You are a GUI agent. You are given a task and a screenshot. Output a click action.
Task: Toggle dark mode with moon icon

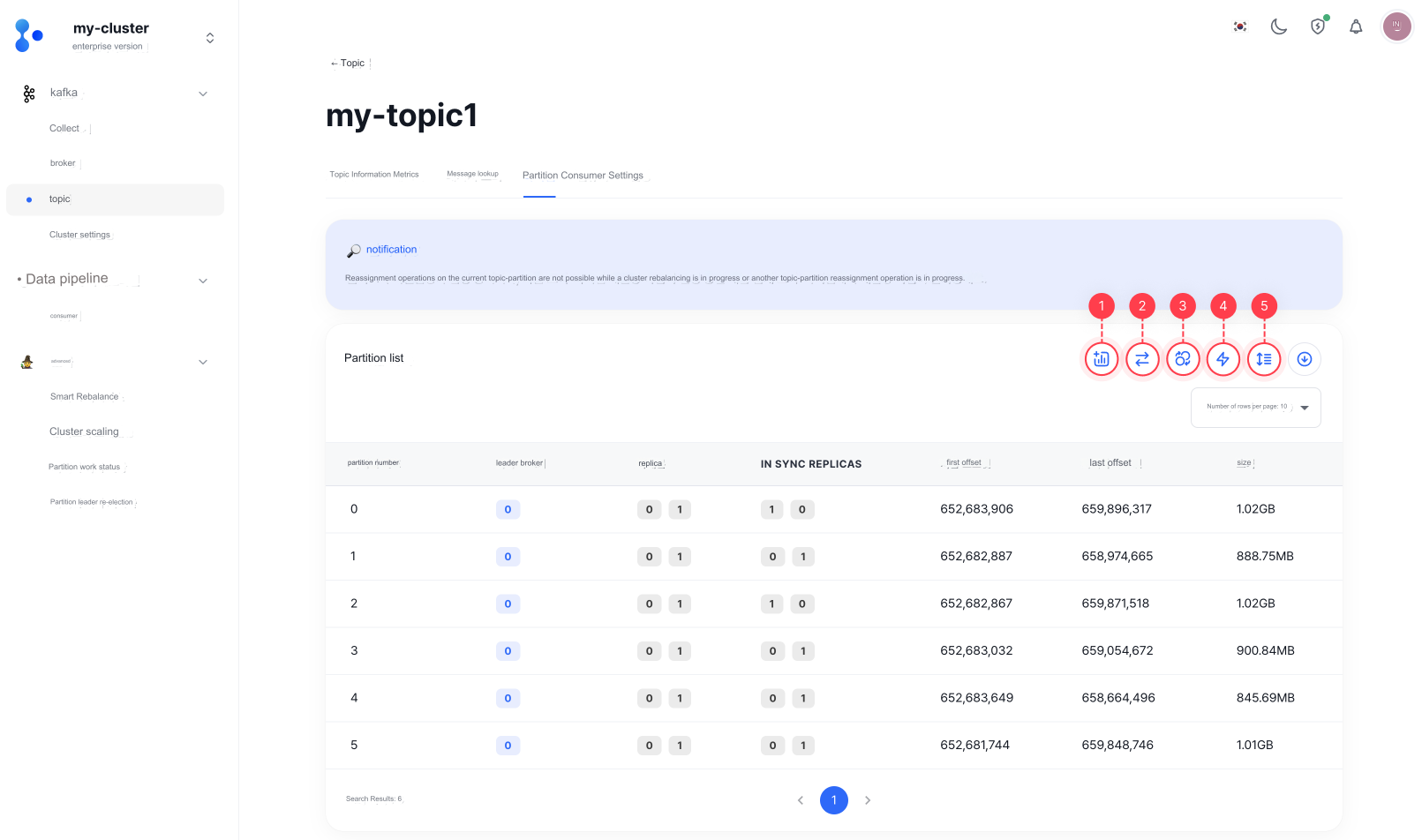1278,26
